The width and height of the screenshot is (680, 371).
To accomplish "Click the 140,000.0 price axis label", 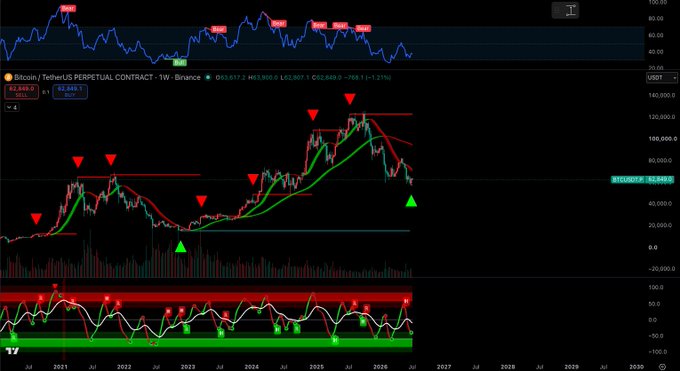I will click(661, 95).
